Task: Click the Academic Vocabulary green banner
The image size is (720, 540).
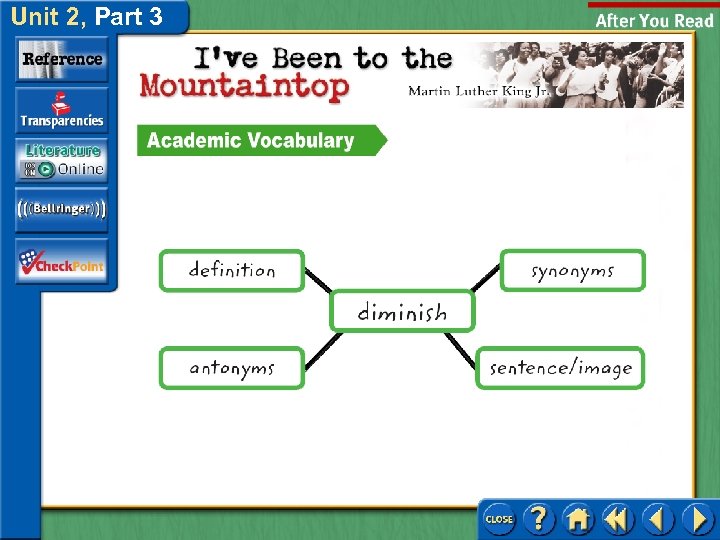Action: pos(262,140)
